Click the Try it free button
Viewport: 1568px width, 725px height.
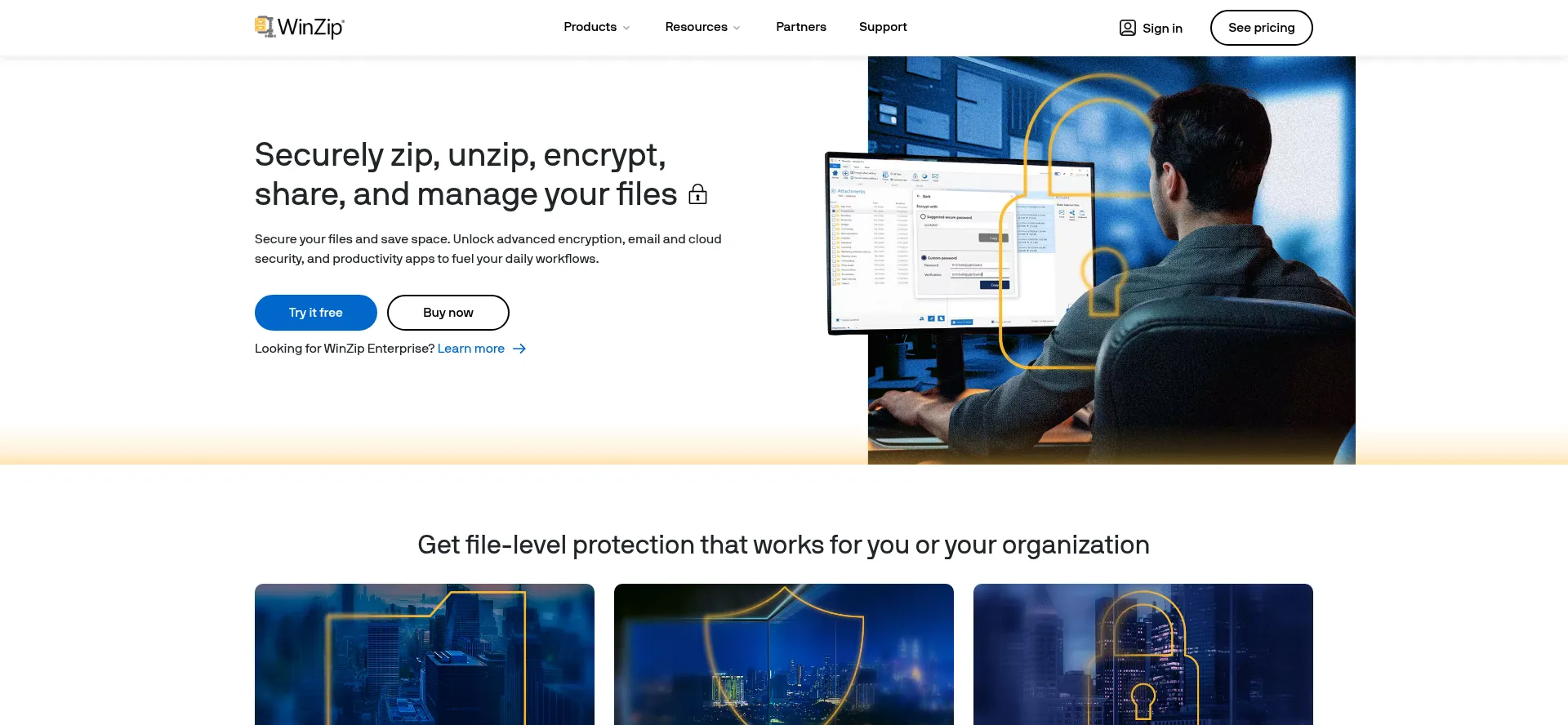tap(315, 313)
